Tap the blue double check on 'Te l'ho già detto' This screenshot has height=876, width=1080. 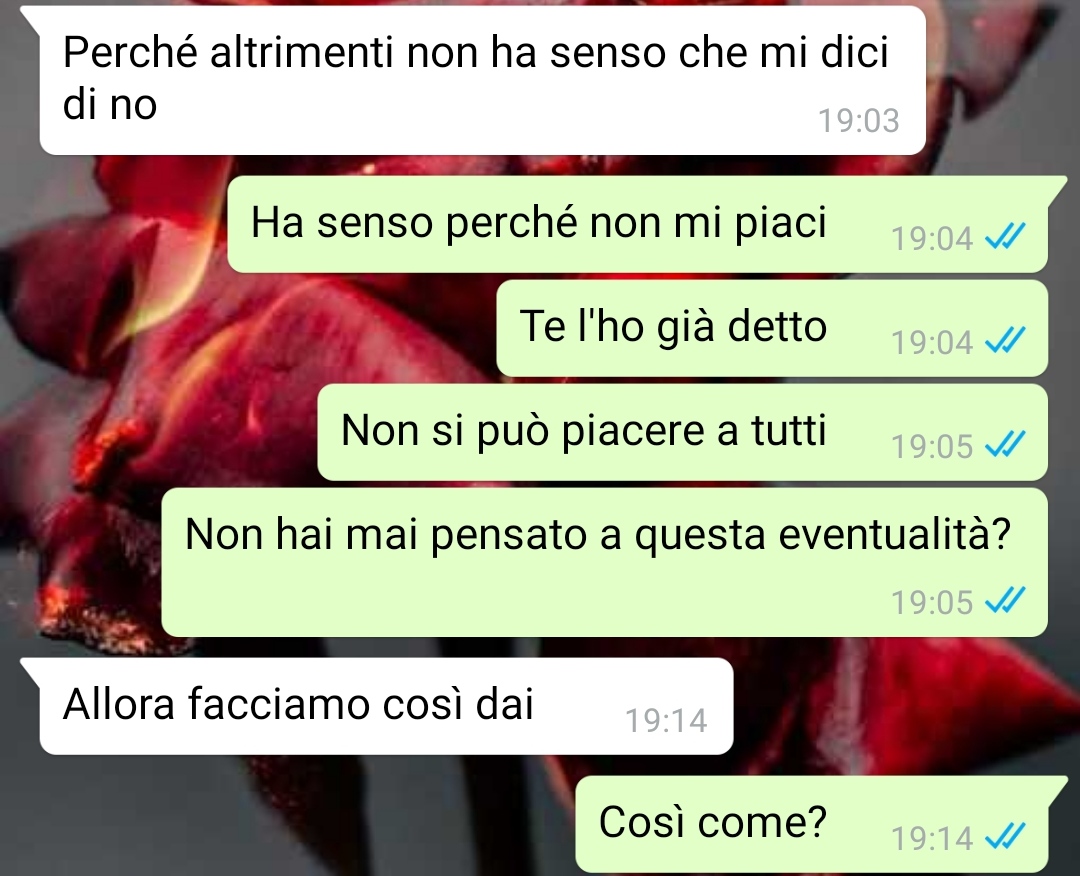pyautogui.click(x=1006, y=342)
